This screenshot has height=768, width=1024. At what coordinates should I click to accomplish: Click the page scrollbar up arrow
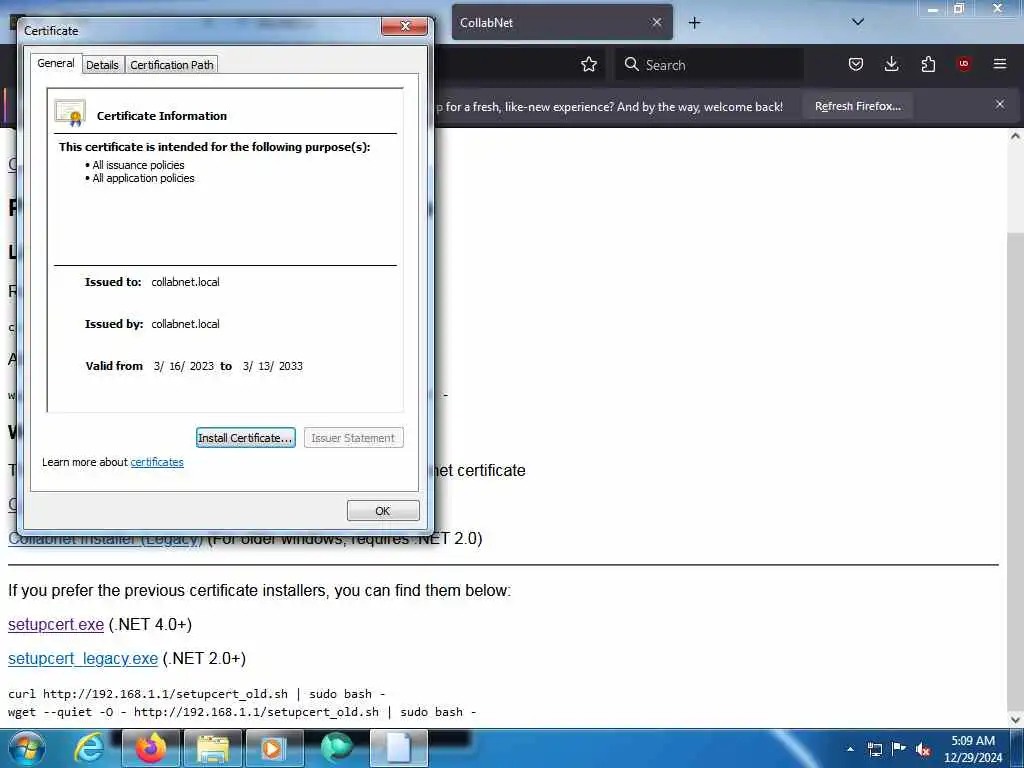click(1016, 136)
